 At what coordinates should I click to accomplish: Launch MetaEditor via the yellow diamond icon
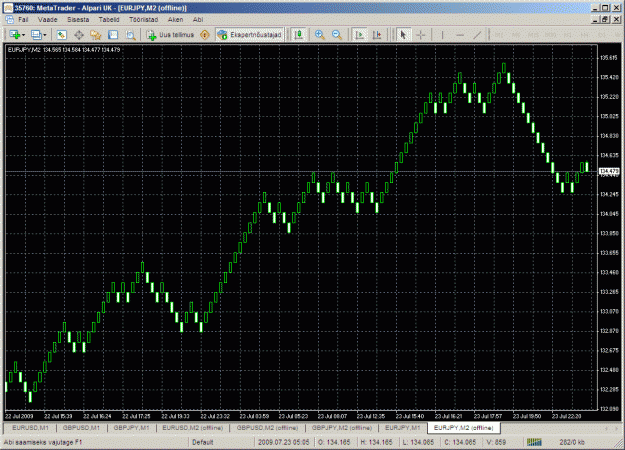coord(205,35)
